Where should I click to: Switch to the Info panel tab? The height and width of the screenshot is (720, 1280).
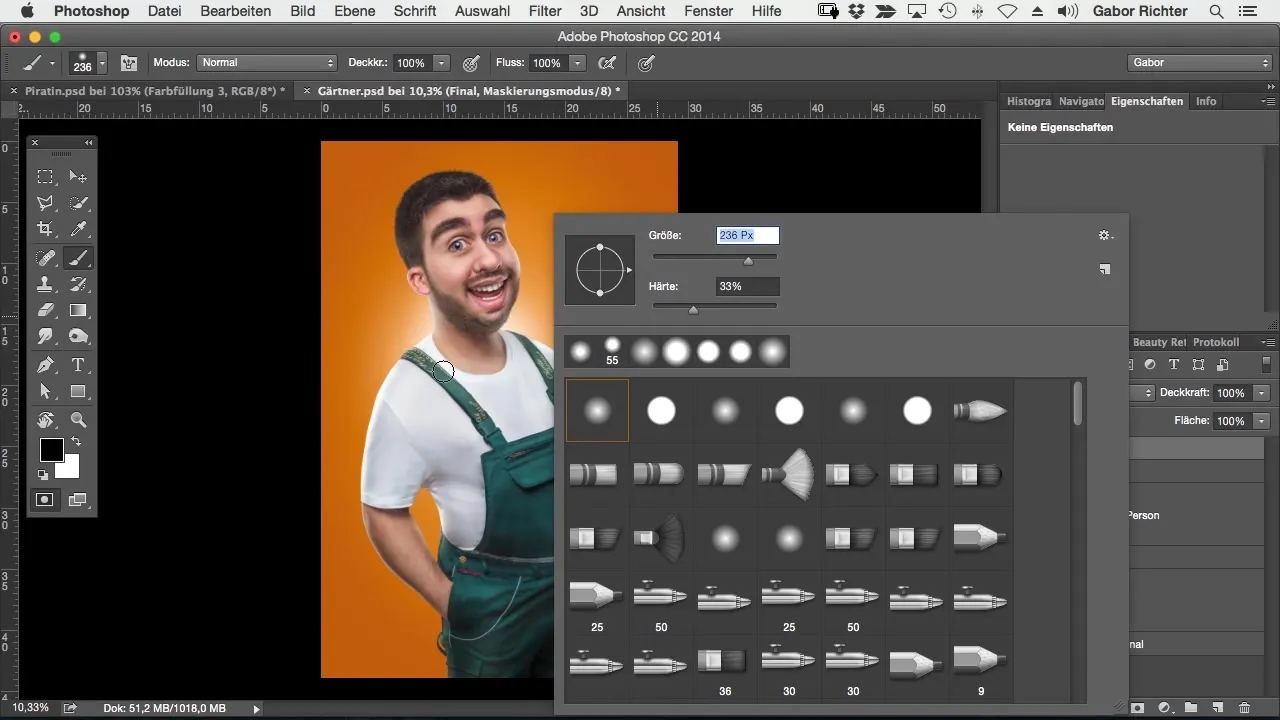pyautogui.click(x=1206, y=101)
